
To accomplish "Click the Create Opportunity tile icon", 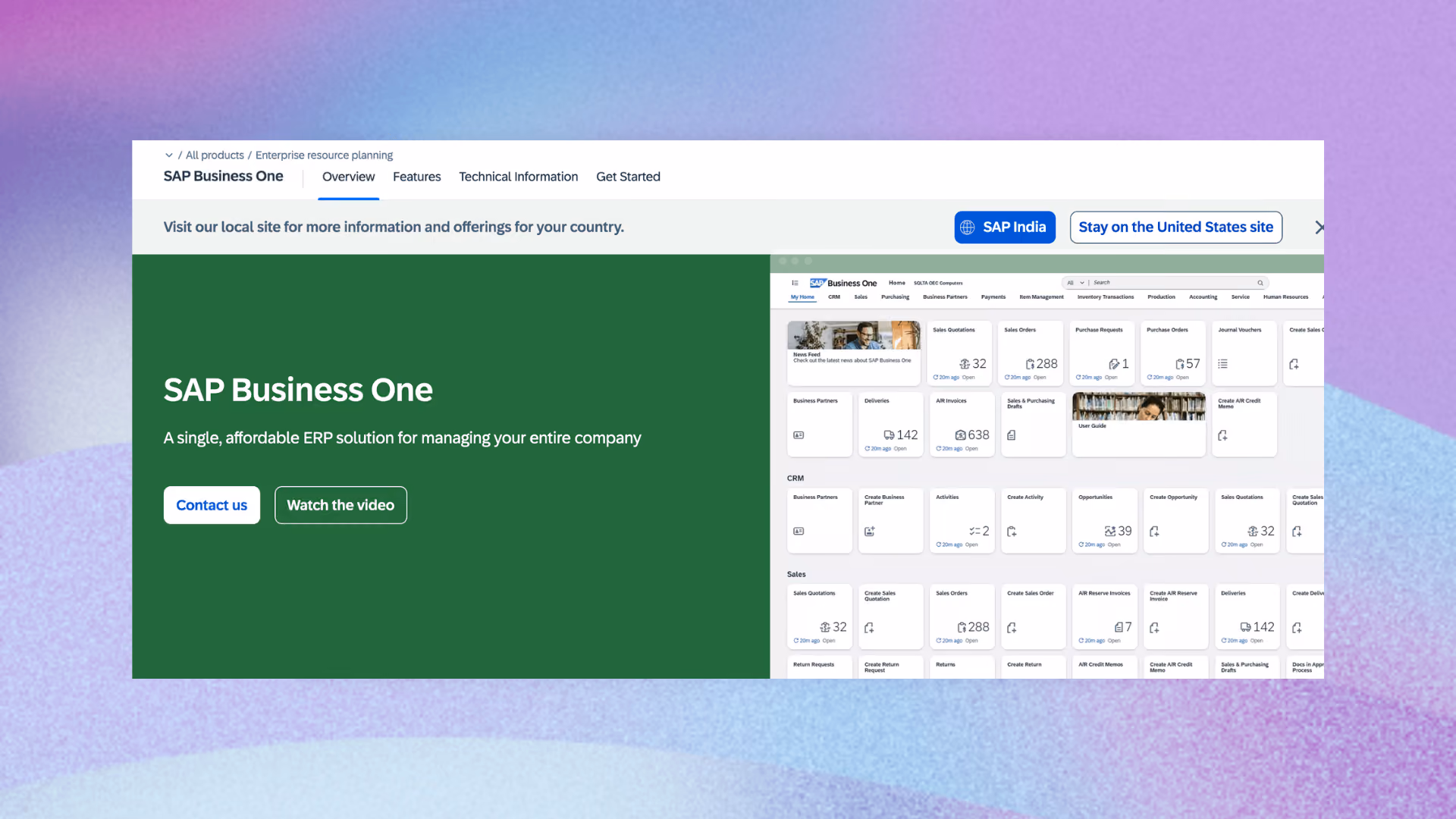I will point(1154,532).
